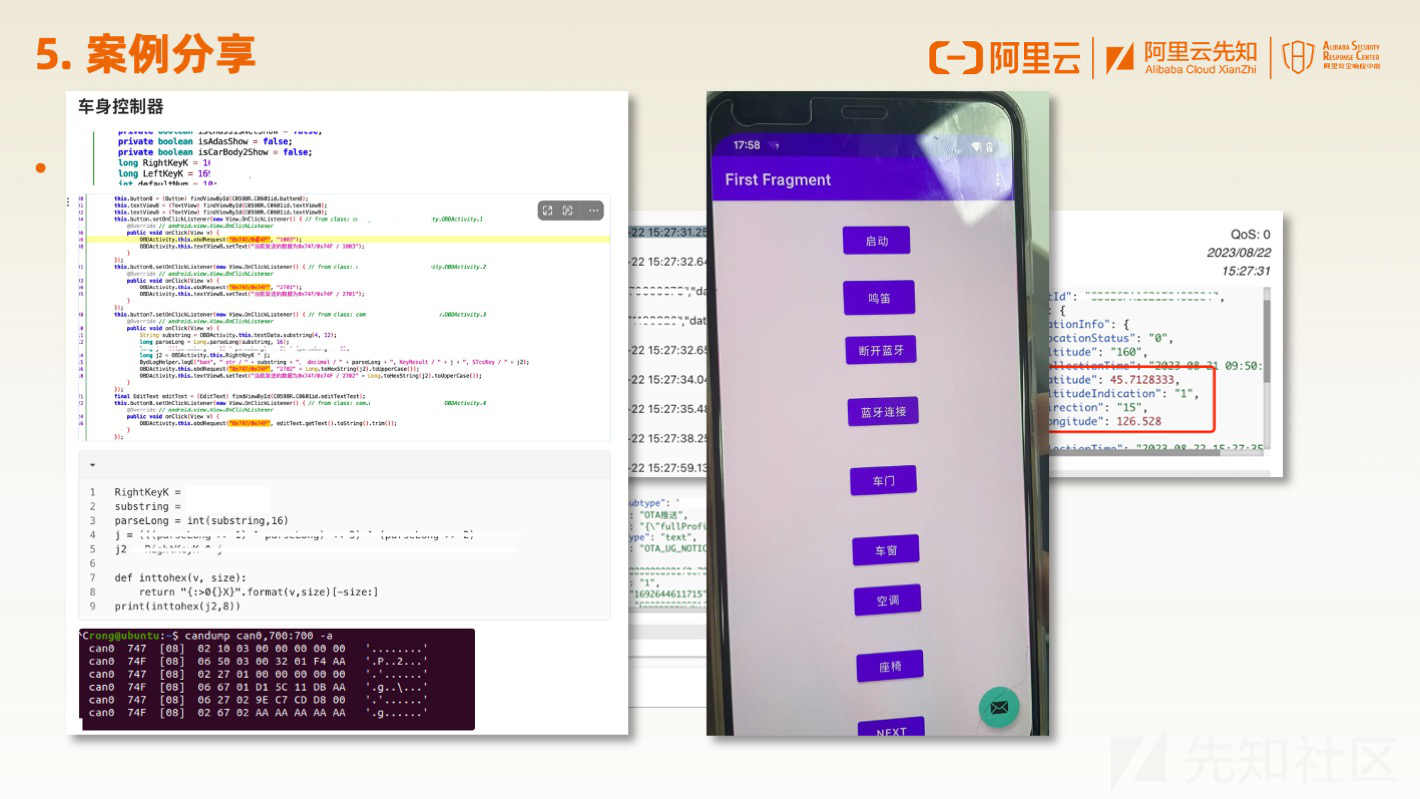Tap the 座椅 button
This screenshot has width=1420, height=799.
pos(889,666)
